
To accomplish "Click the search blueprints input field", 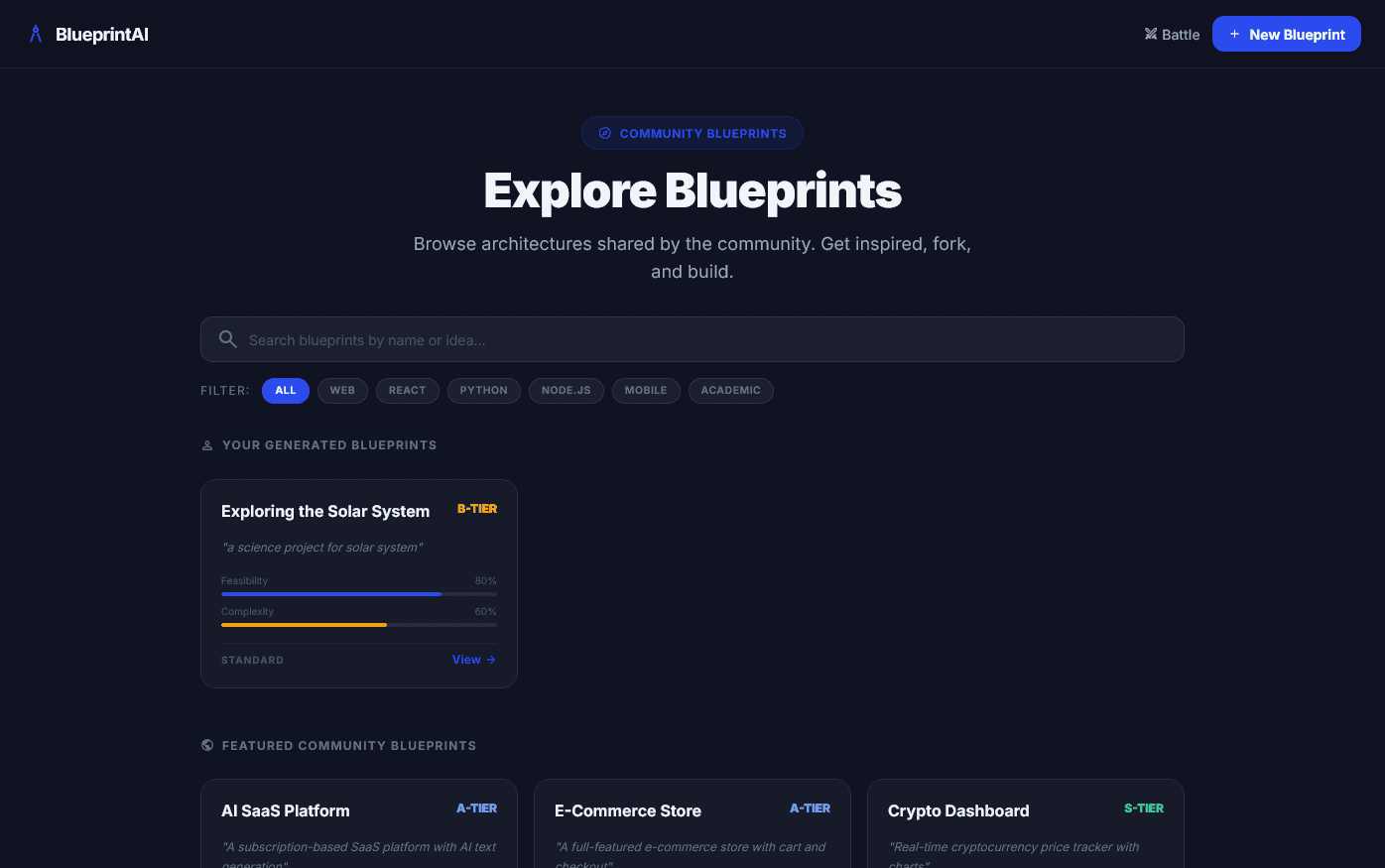I will (692, 339).
